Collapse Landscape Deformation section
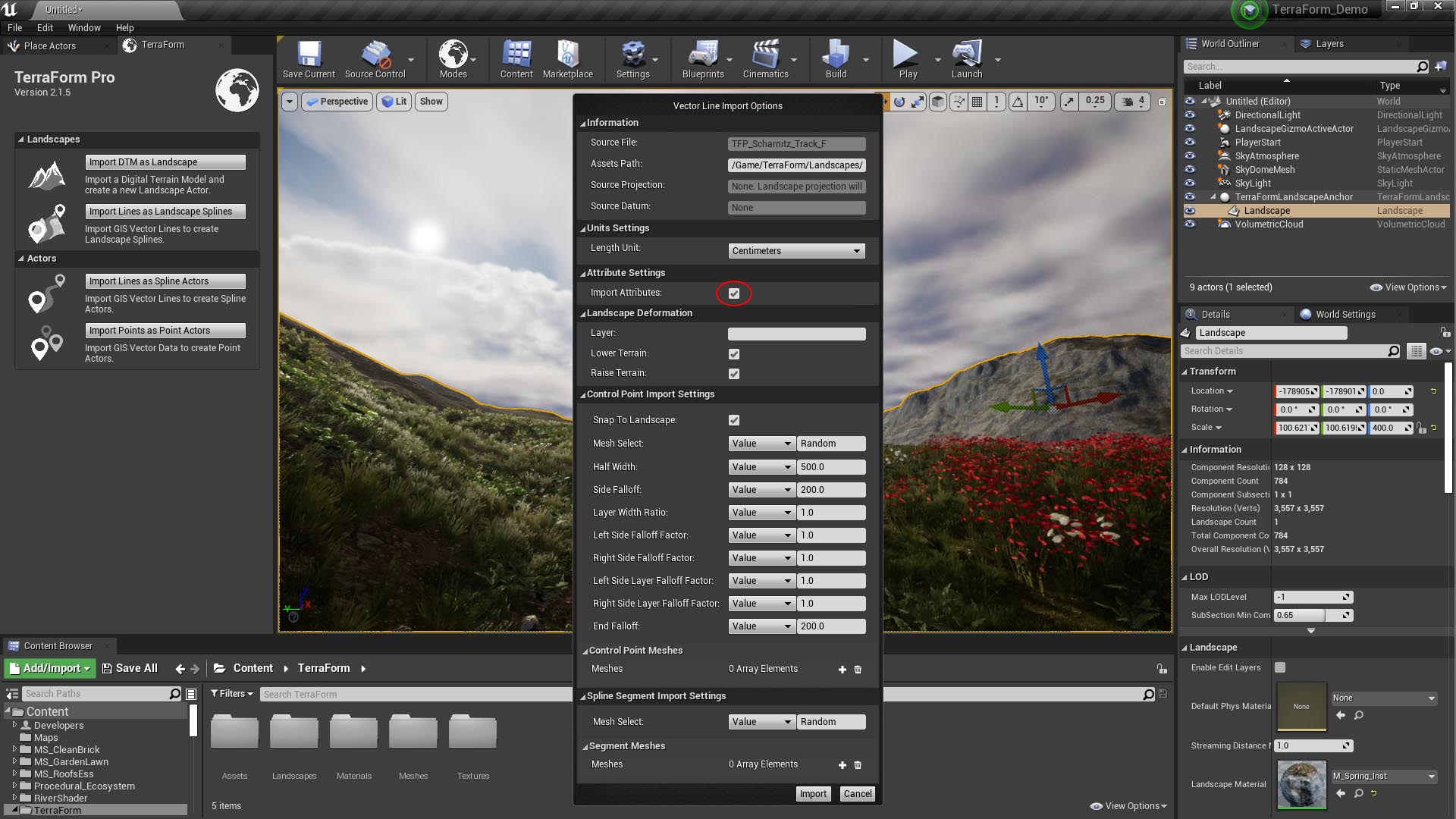Image resolution: width=1456 pixels, height=819 pixels. point(584,314)
